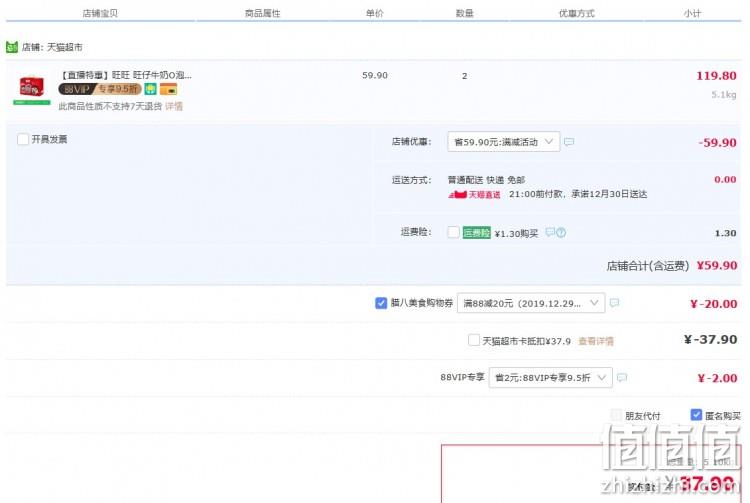
Task: Click the ¥-20.00 coupon discount amount
Action: coord(714,304)
